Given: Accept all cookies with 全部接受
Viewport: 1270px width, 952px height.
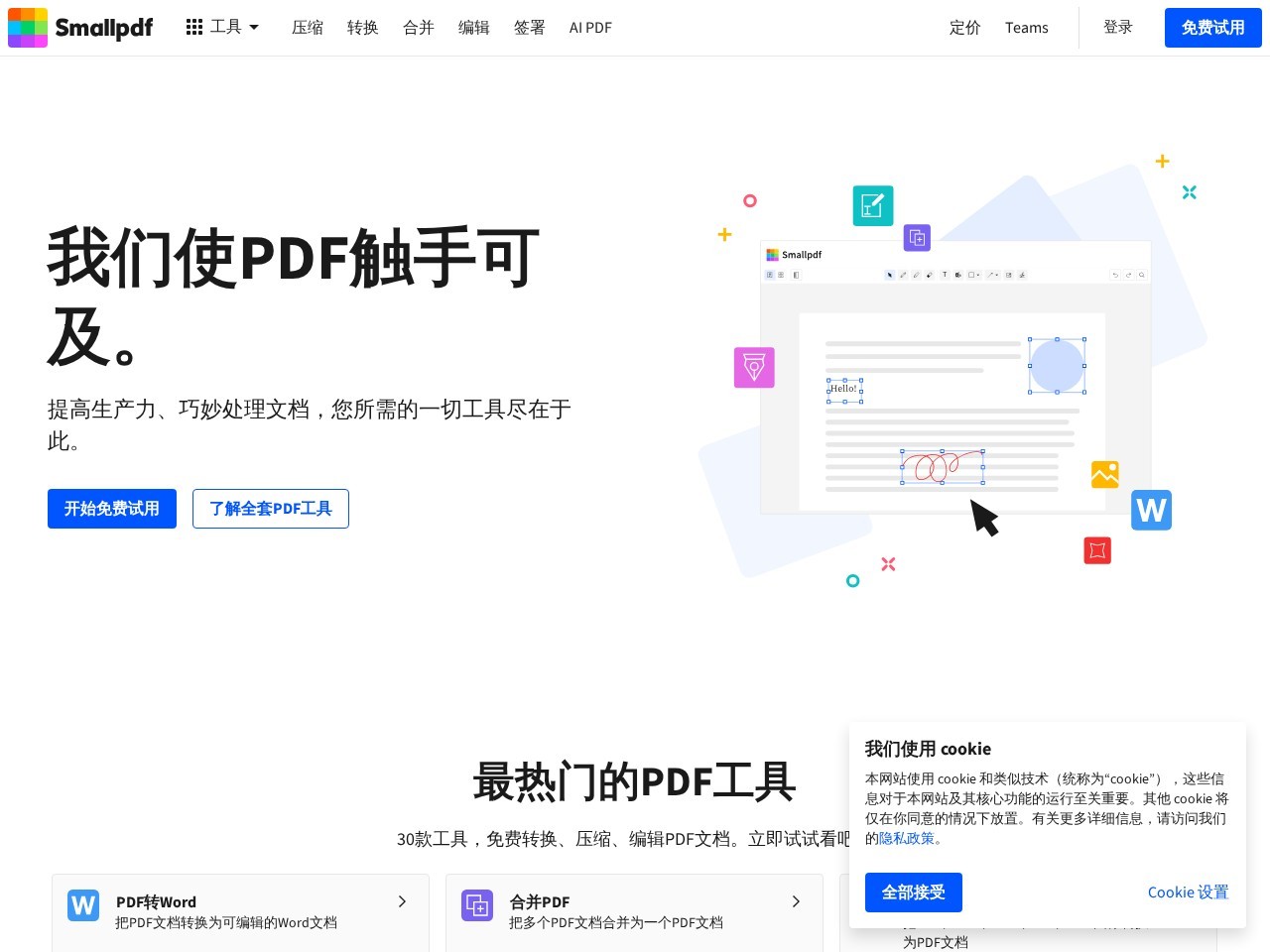Looking at the screenshot, I should 914,892.
